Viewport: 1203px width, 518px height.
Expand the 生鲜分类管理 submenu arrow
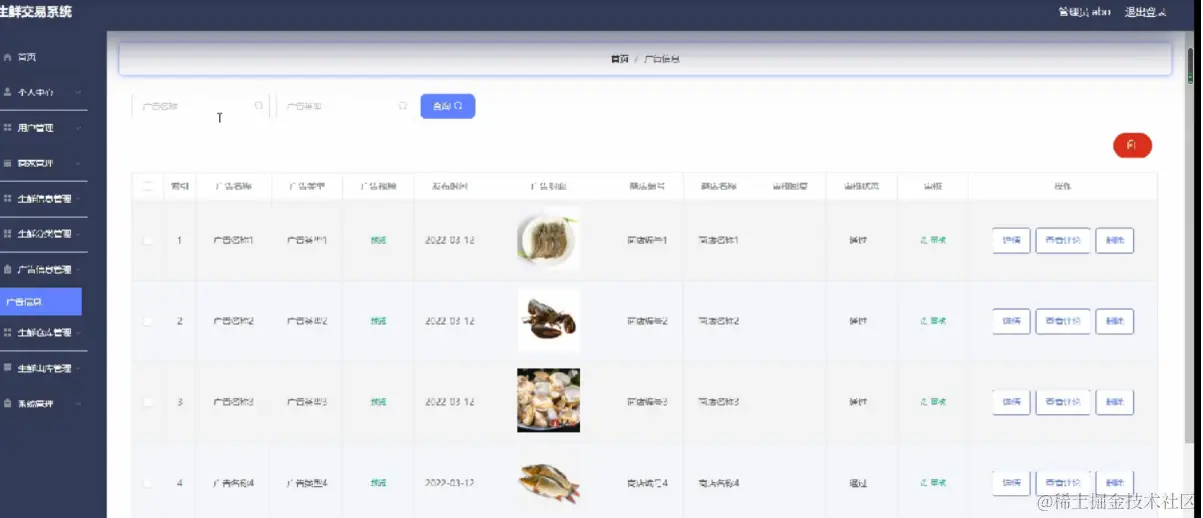click(x=78, y=234)
